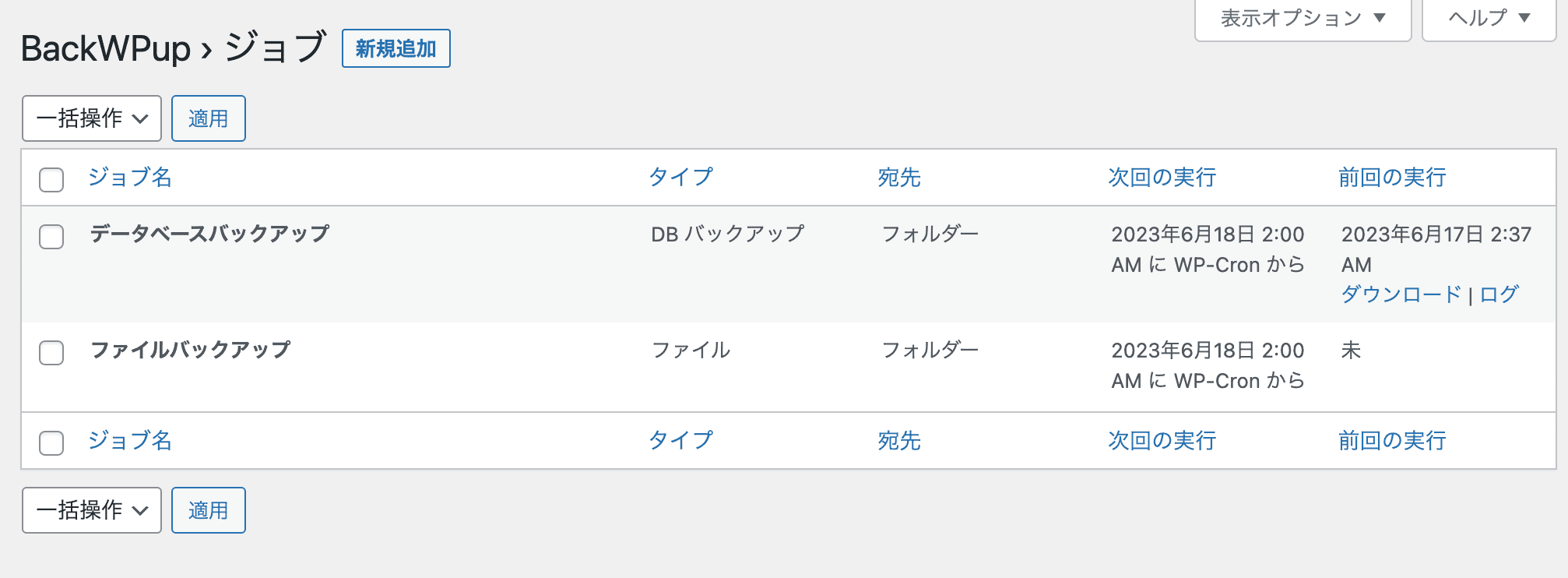Open the bottom 一括操作 dropdown
The height and width of the screenshot is (578, 1568).
tap(91, 510)
